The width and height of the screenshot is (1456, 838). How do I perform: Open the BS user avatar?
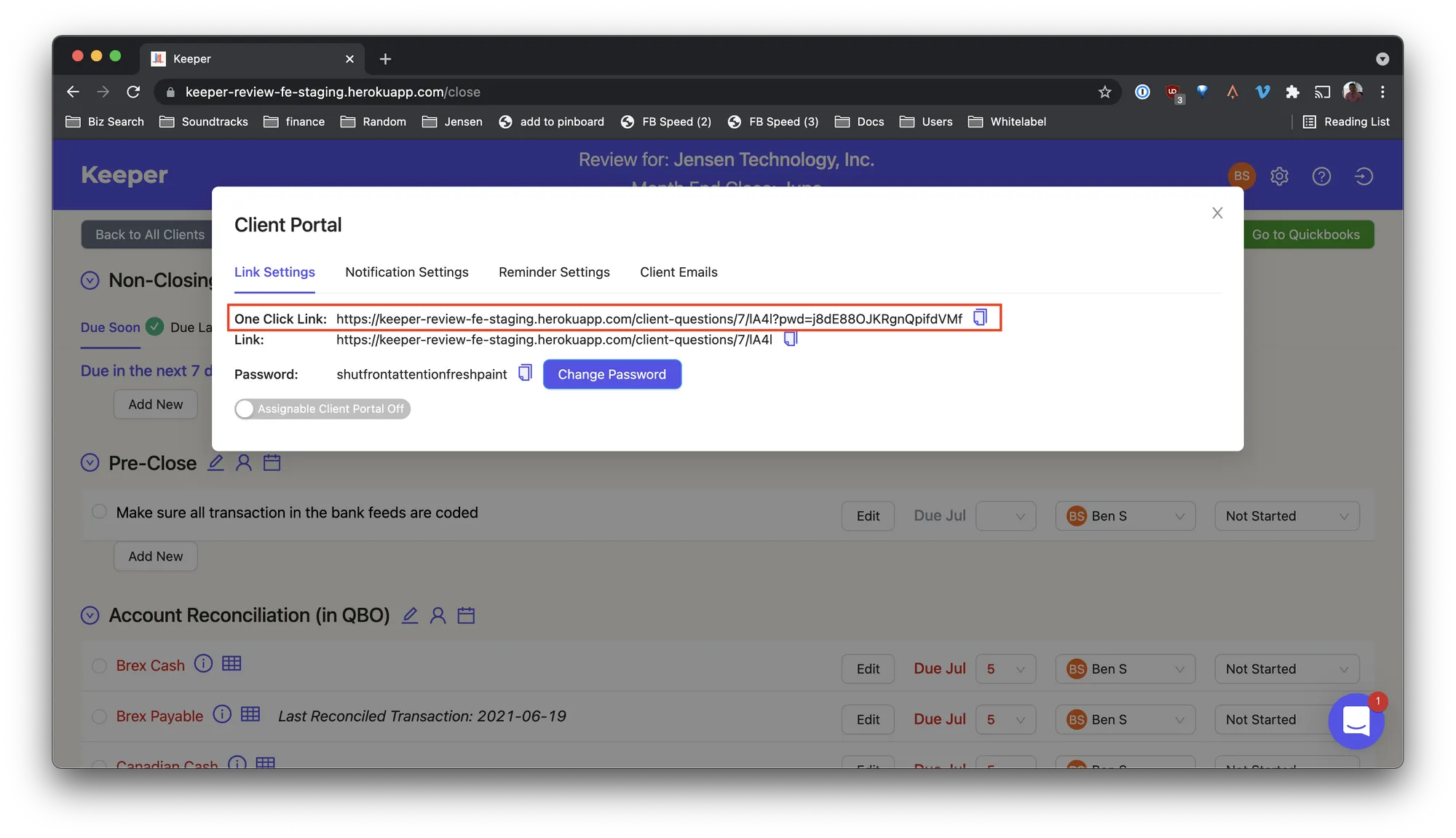coord(1241,176)
